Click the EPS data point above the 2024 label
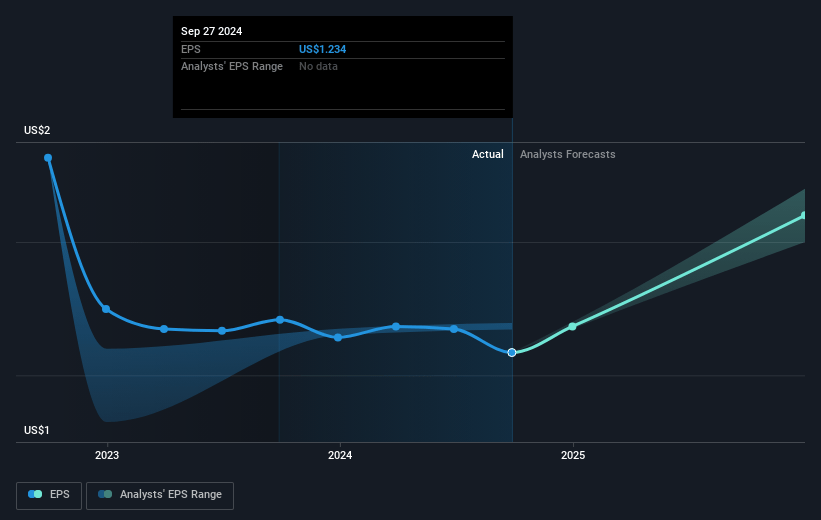Image resolution: width=821 pixels, height=520 pixels. pyautogui.click(x=338, y=337)
